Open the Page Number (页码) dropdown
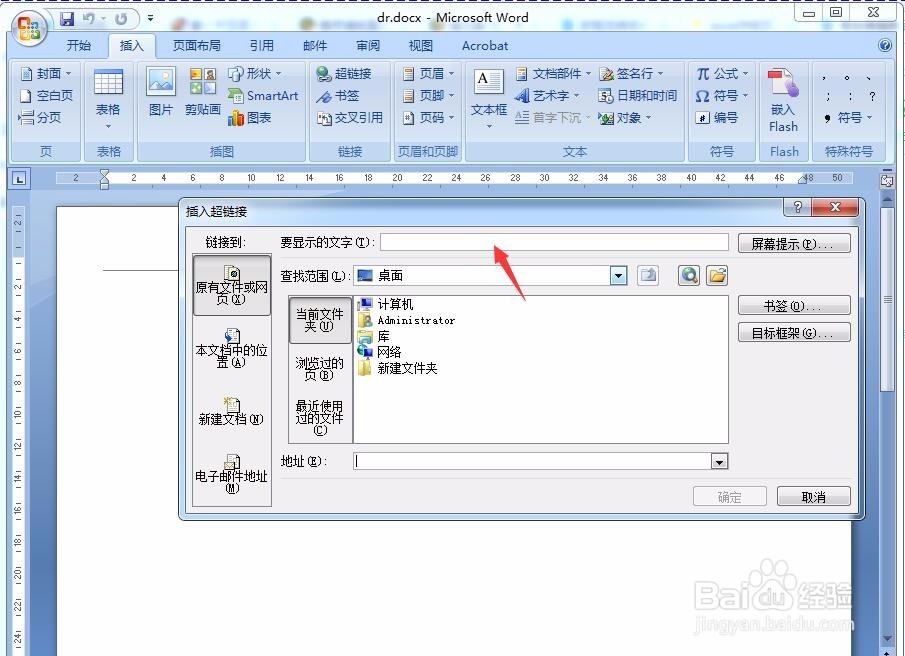Image resolution: width=905 pixels, height=656 pixels. point(428,117)
